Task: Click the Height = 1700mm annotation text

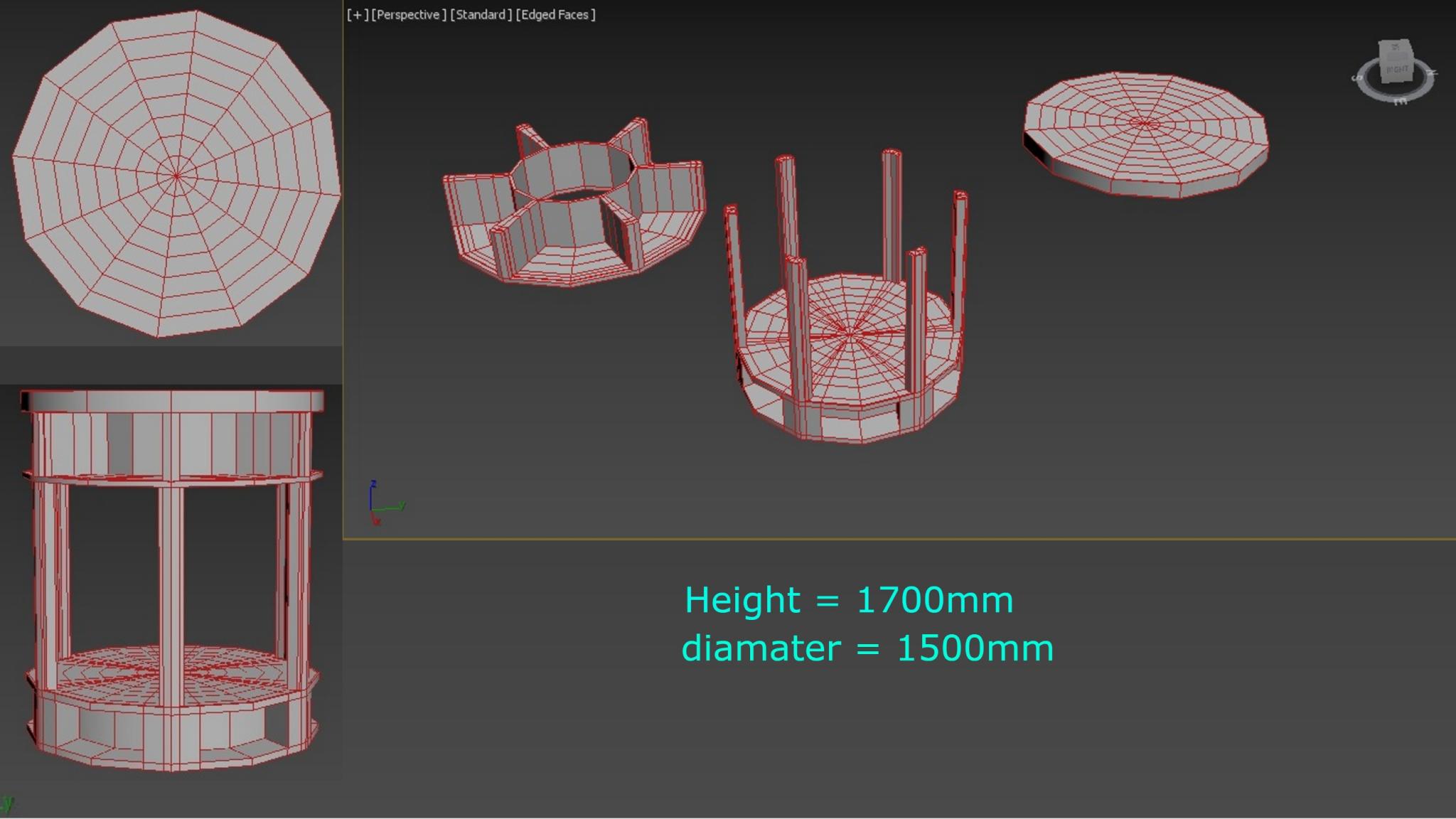Action: point(848,600)
